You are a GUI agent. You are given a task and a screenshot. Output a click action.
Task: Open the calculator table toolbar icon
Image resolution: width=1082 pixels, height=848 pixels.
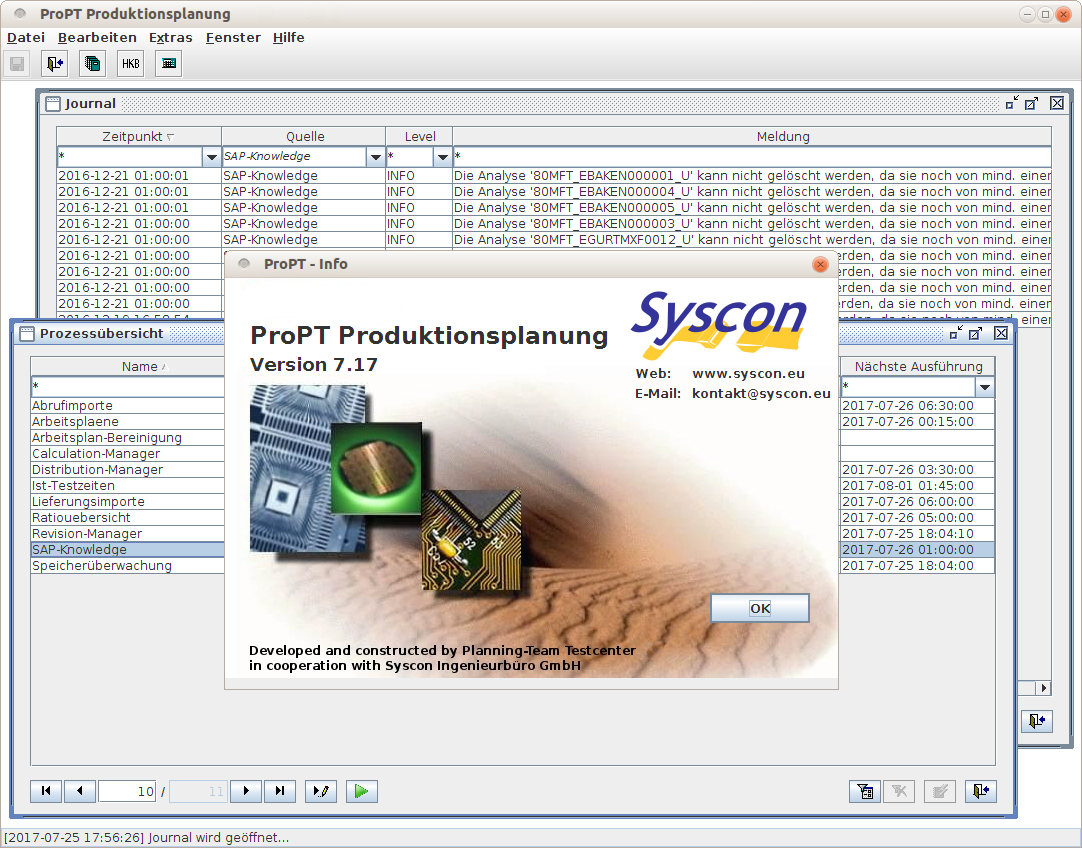tap(168, 64)
